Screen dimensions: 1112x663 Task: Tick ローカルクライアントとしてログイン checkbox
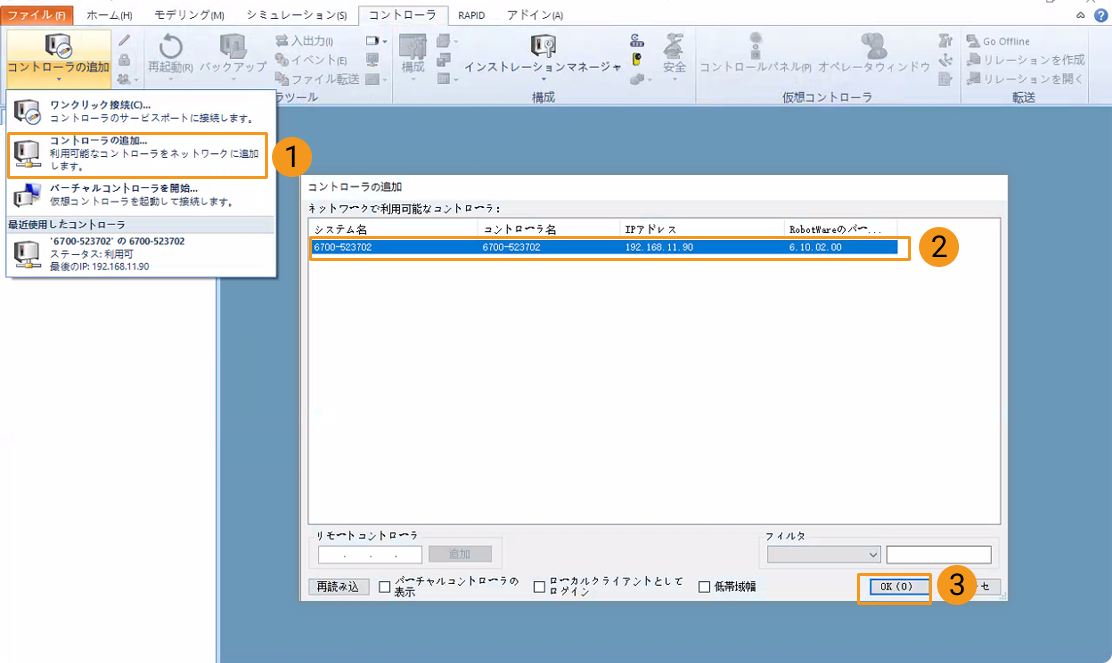click(540, 587)
